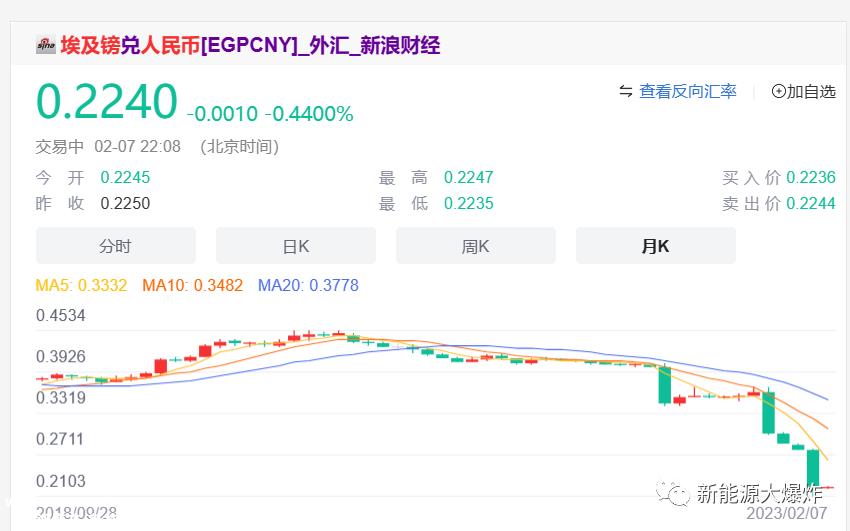Click the 卖出价 value 0.2244
Image resolution: width=850 pixels, height=531 pixels.
click(x=811, y=203)
